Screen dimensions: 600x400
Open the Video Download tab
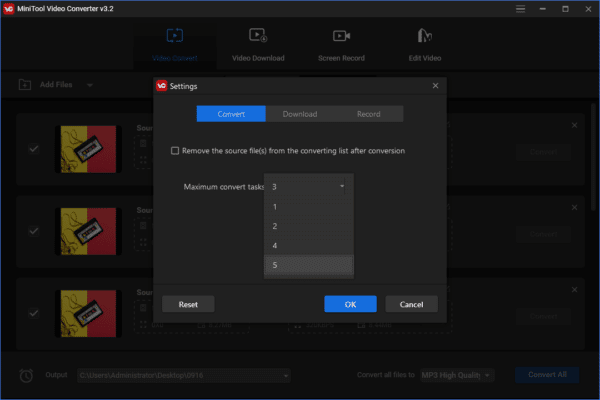click(258, 45)
